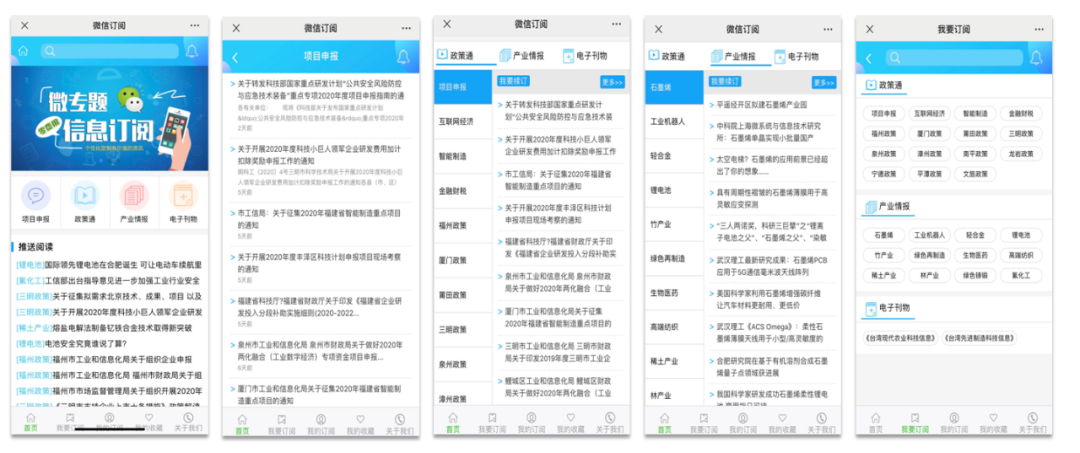Tap 我的订阅 nav icon on the 石墨烯 screen
Screen dimensions: 1080x453
click(742, 418)
